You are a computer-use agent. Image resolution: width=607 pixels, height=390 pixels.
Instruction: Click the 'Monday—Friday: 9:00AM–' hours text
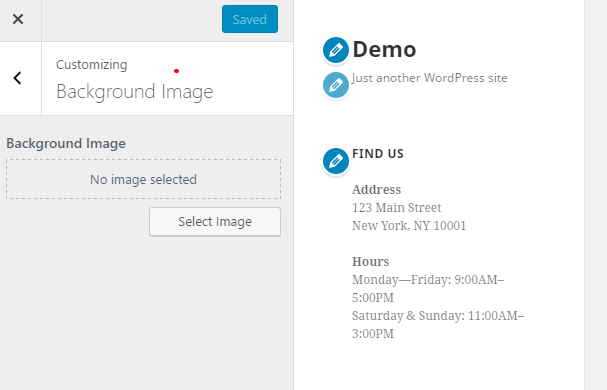[x=428, y=280]
